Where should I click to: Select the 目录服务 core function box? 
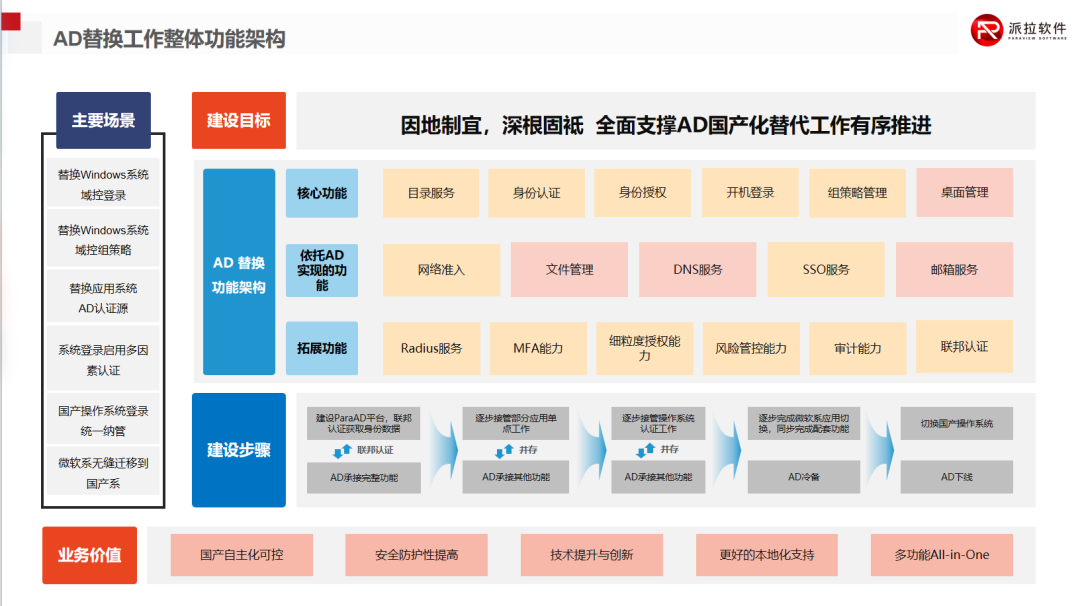tap(430, 192)
